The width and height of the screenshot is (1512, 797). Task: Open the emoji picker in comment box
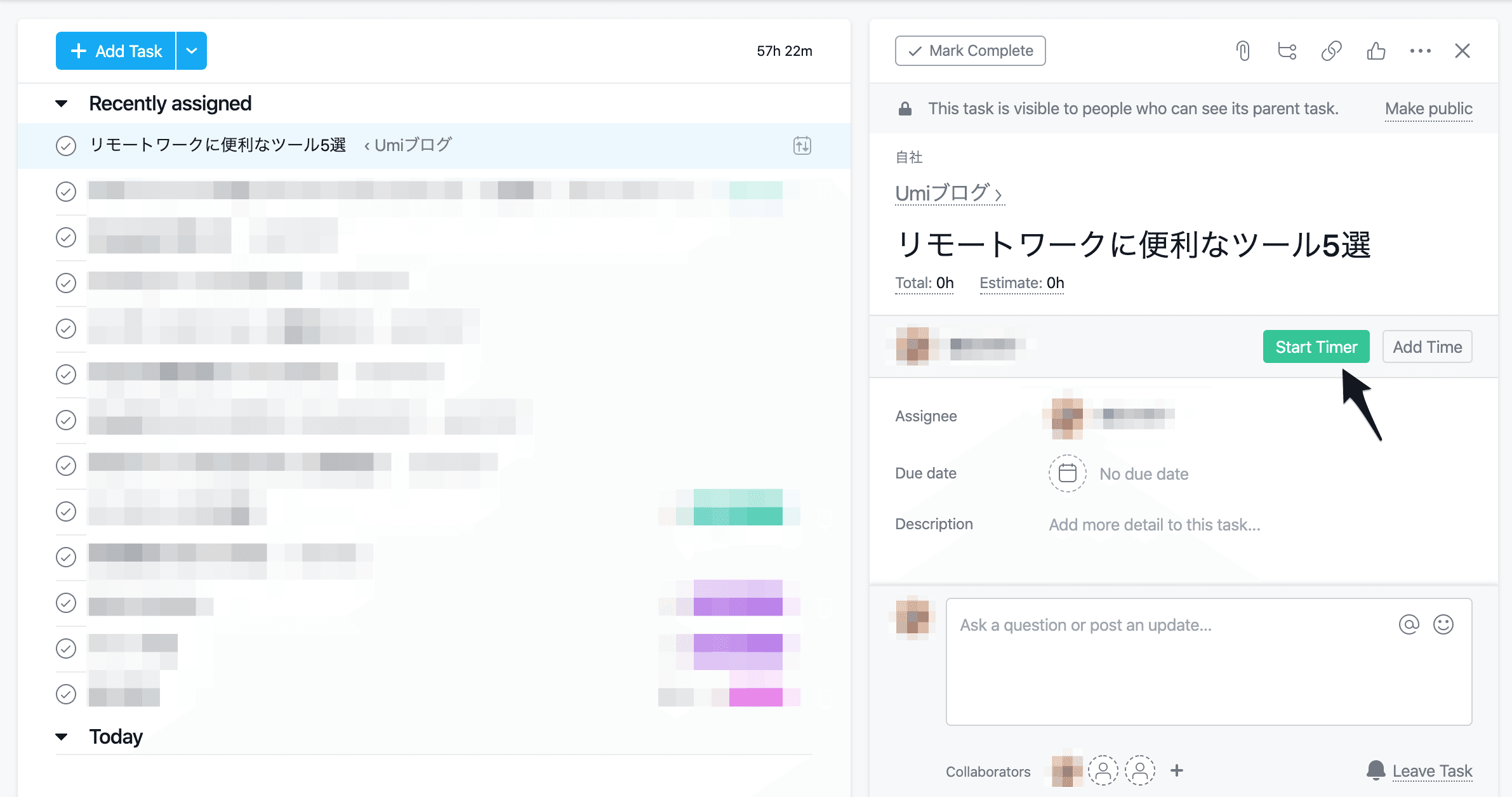tap(1443, 624)
